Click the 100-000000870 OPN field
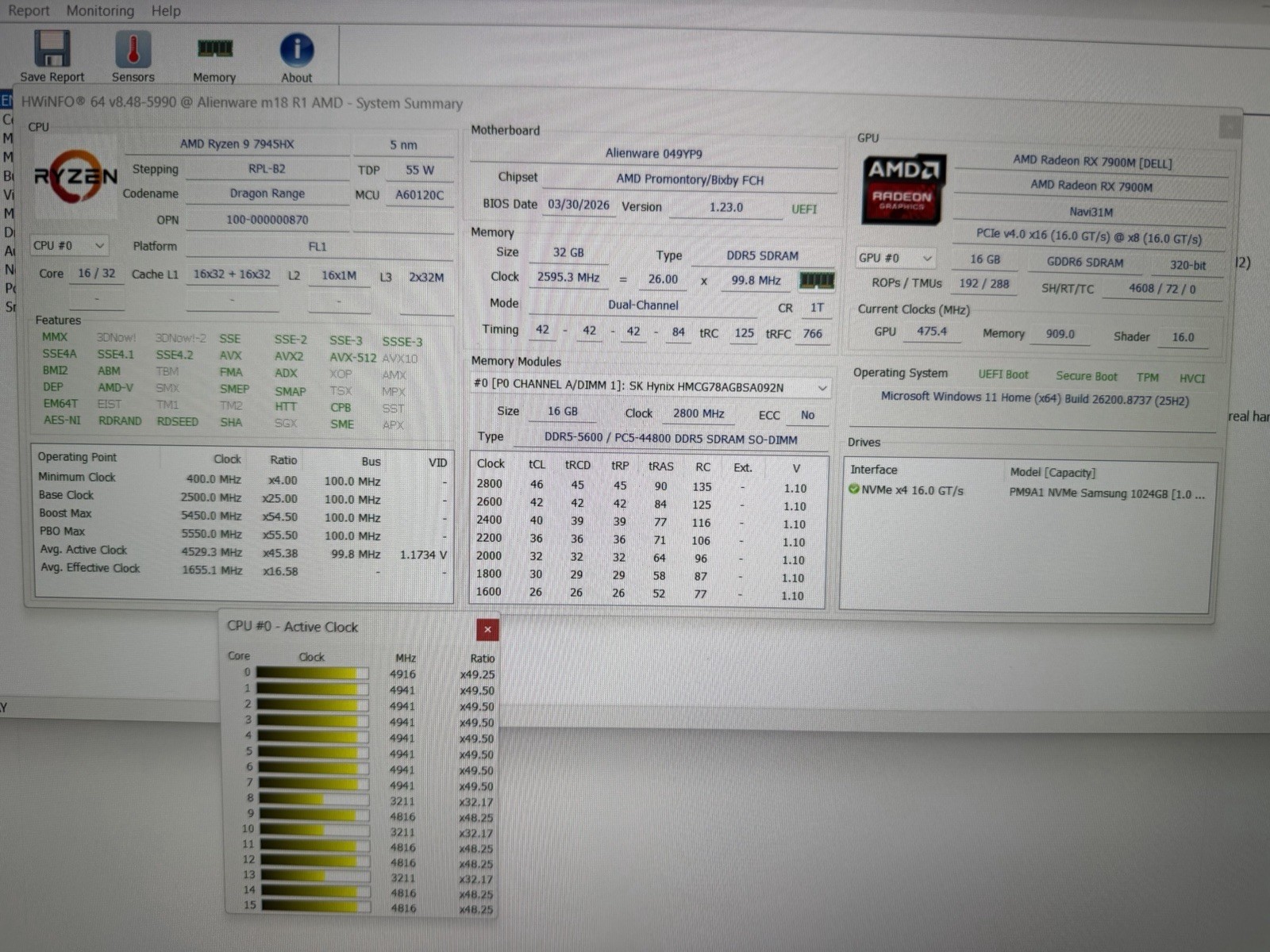 tap(267, 220)
